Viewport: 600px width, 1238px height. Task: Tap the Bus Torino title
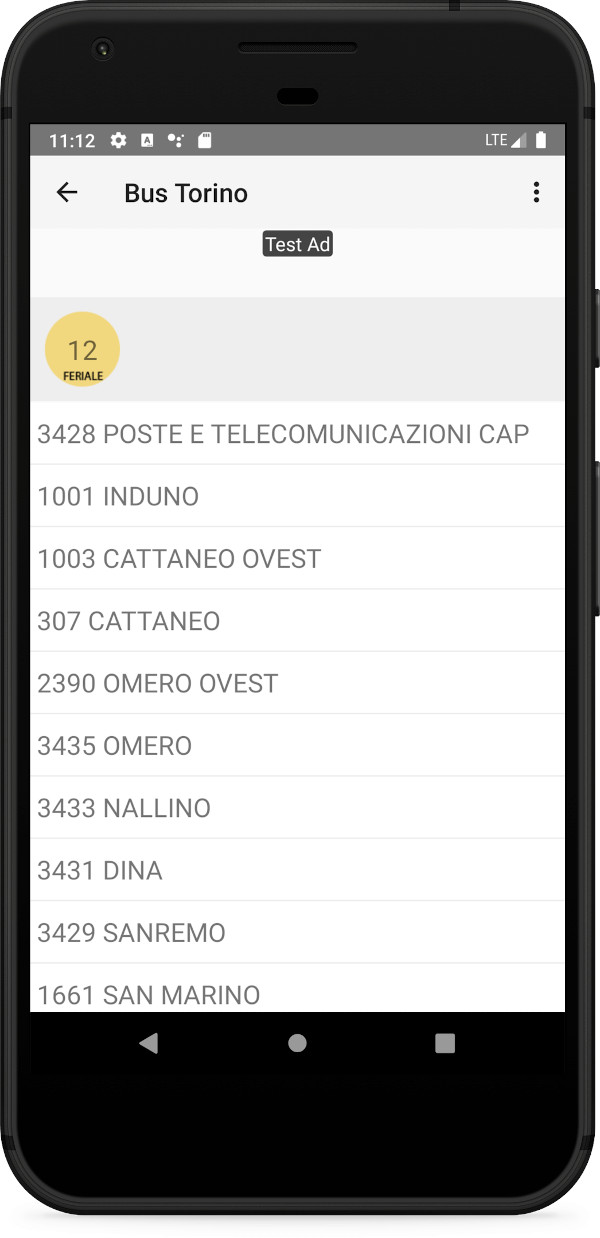coord(186,193)
